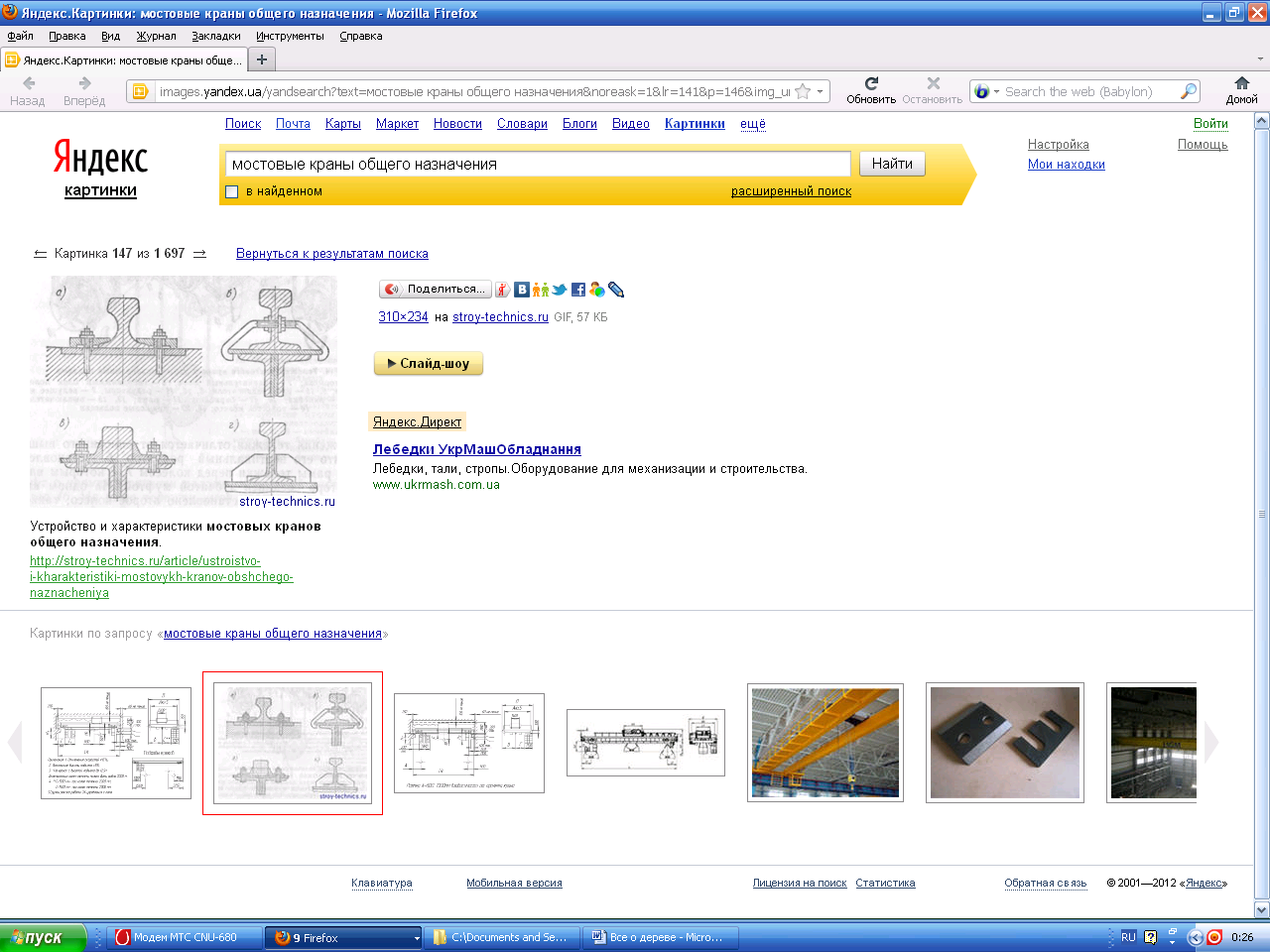Open the search engine selector dropdown
Screen dimensions: 1270x952
[986, 91]
